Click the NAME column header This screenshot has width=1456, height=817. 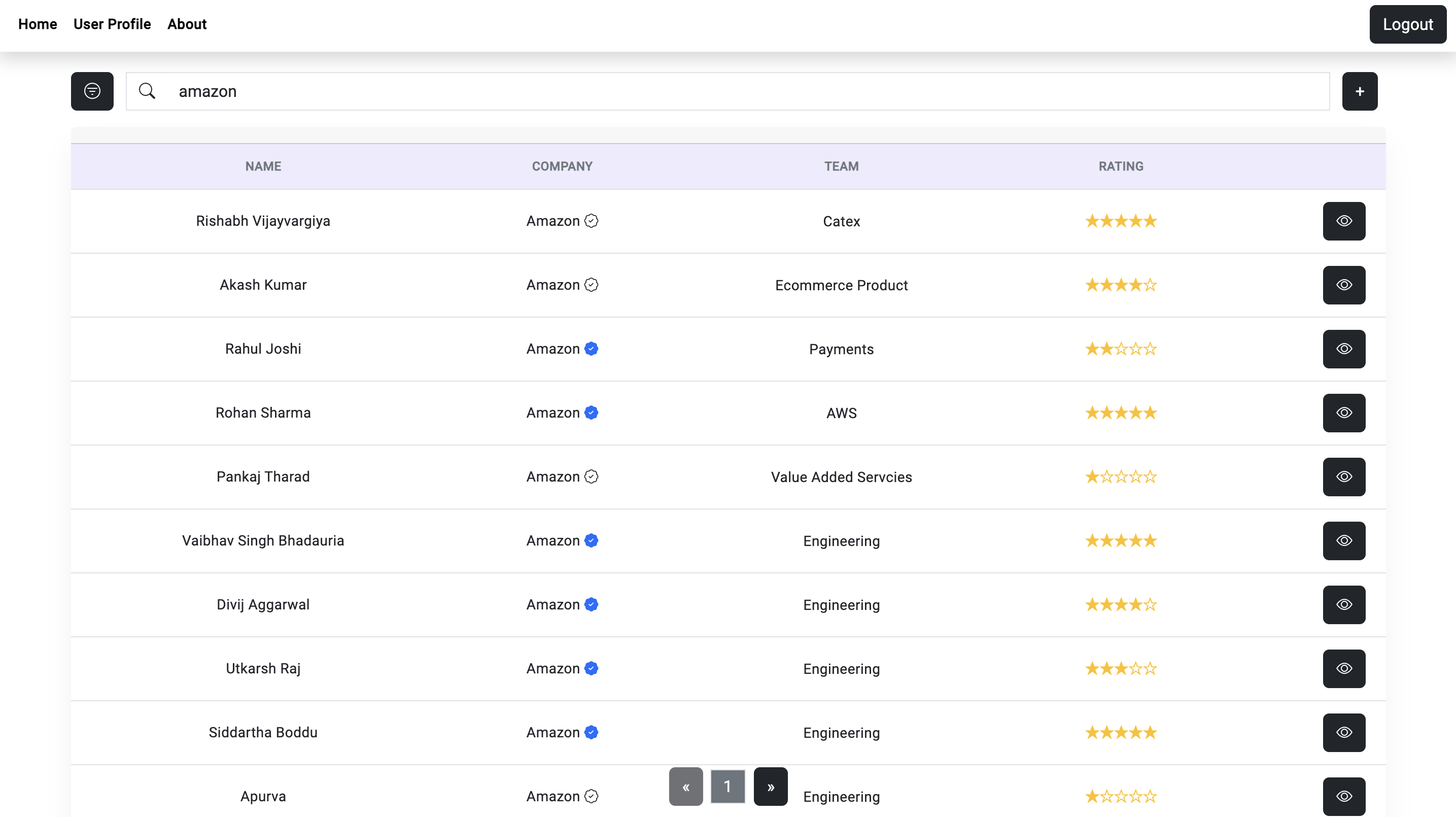263,166
